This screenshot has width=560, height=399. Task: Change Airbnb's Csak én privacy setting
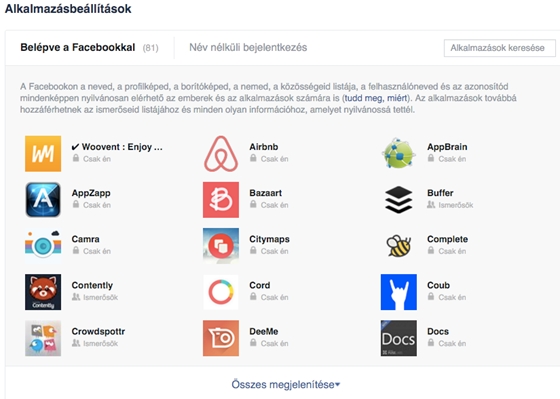point(269,159)
